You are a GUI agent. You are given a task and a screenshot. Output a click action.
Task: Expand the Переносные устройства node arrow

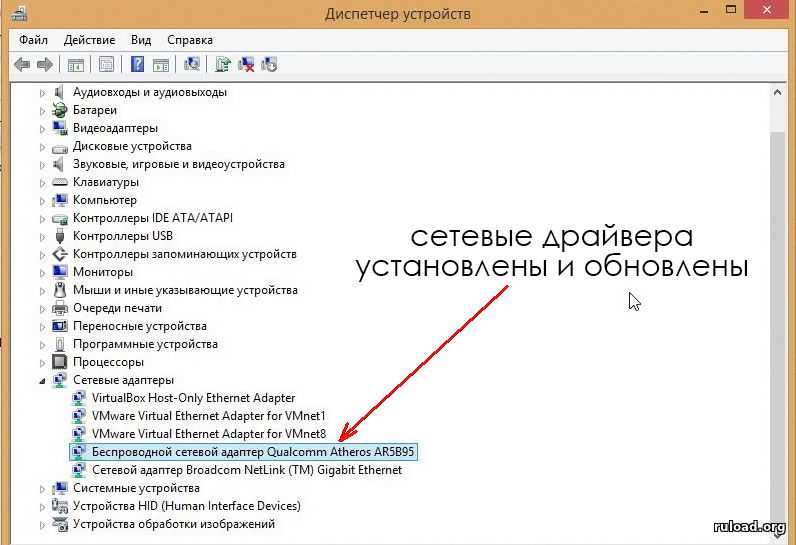coord(43,327)
